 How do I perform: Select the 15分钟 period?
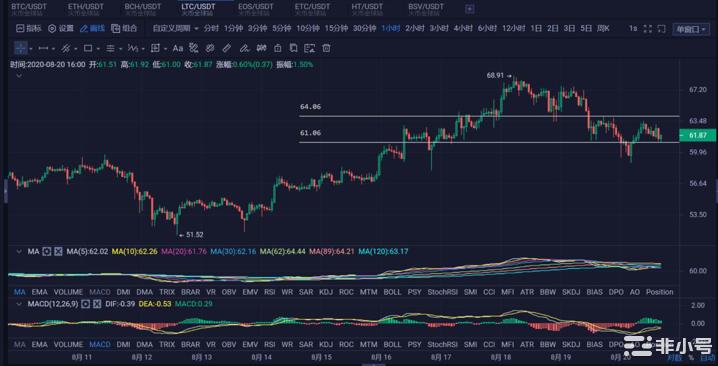(336, 28)
